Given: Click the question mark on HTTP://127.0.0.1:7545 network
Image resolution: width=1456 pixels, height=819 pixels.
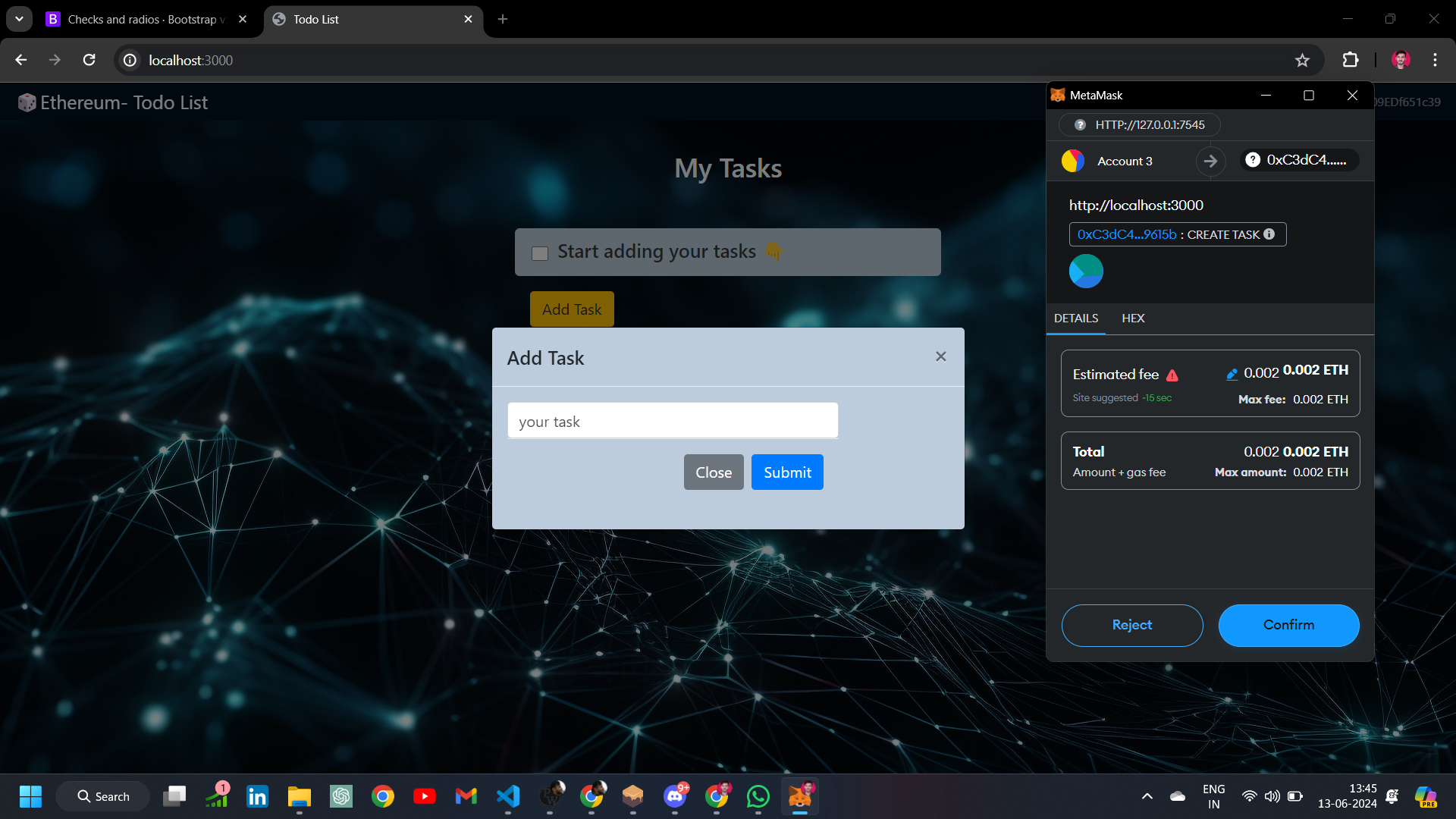Looking at the screenshot, I should [x=1079, y=124].
